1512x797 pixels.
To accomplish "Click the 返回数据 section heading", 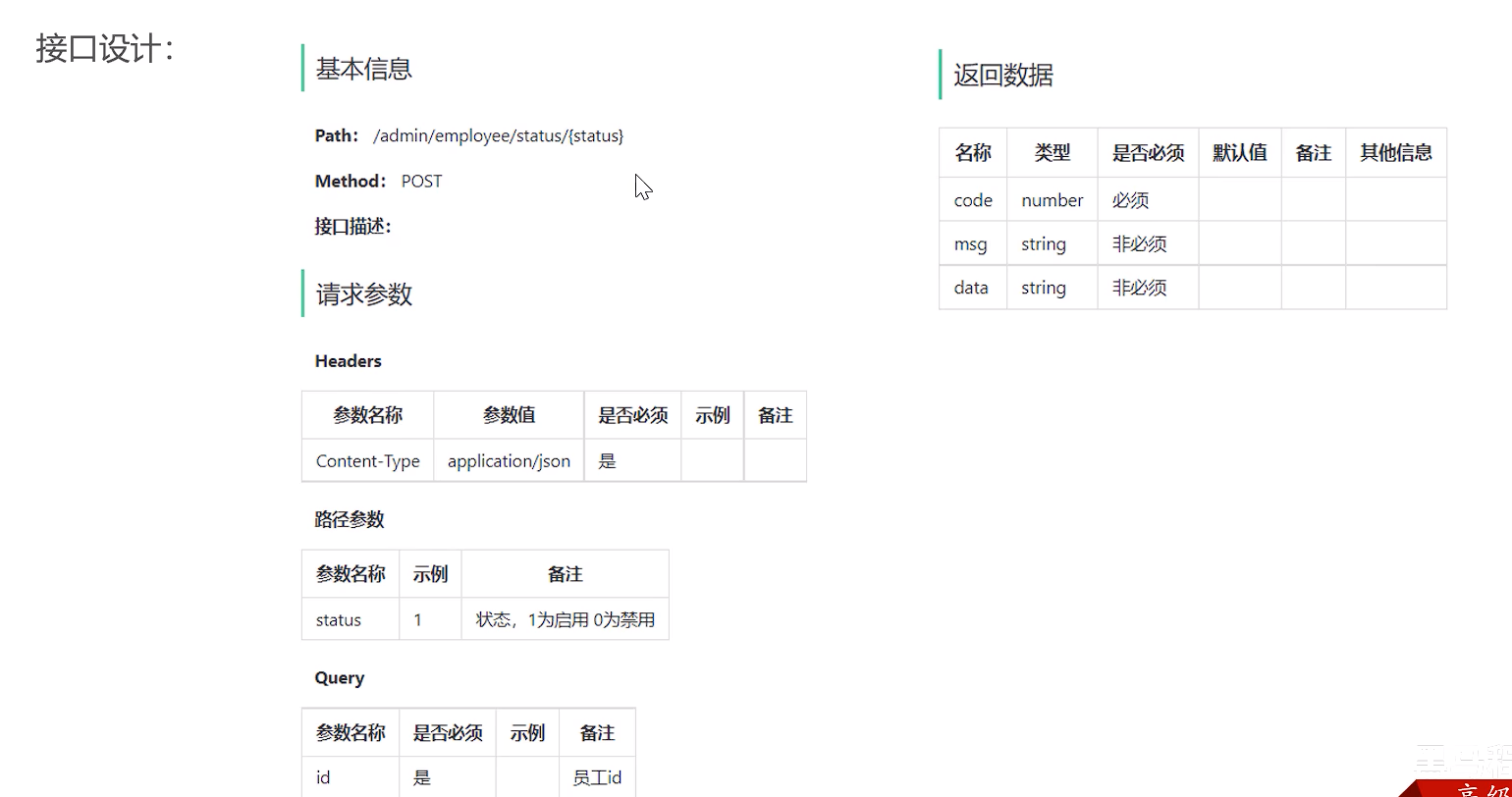I will tap(1002, 76).
